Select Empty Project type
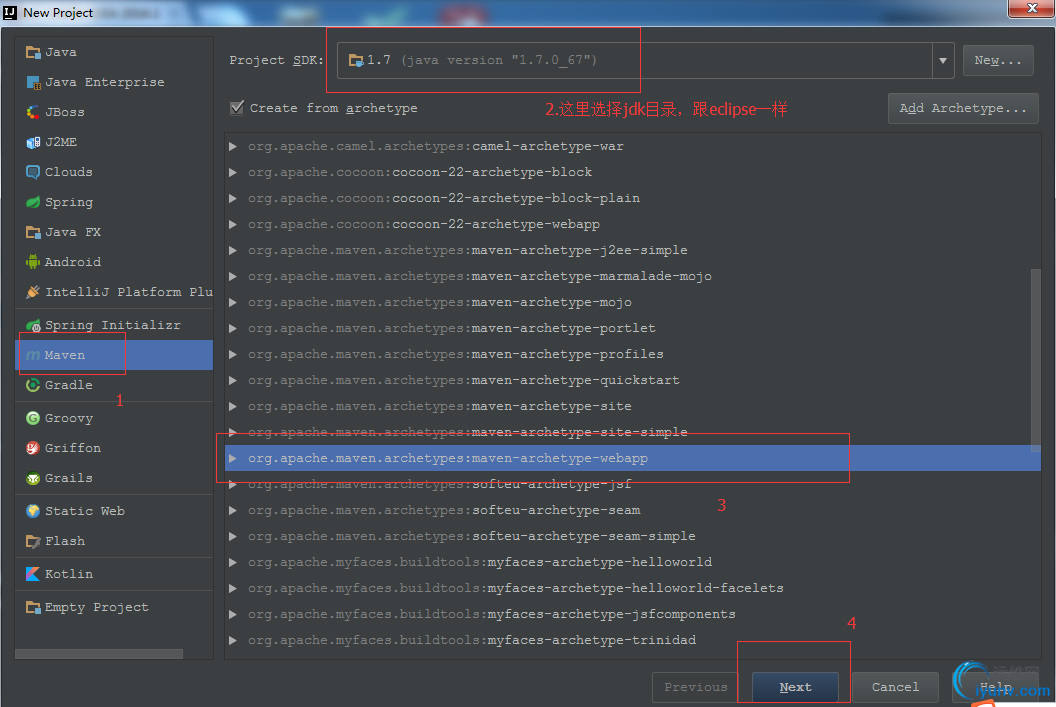The image size is (1056, 707). 114,607
